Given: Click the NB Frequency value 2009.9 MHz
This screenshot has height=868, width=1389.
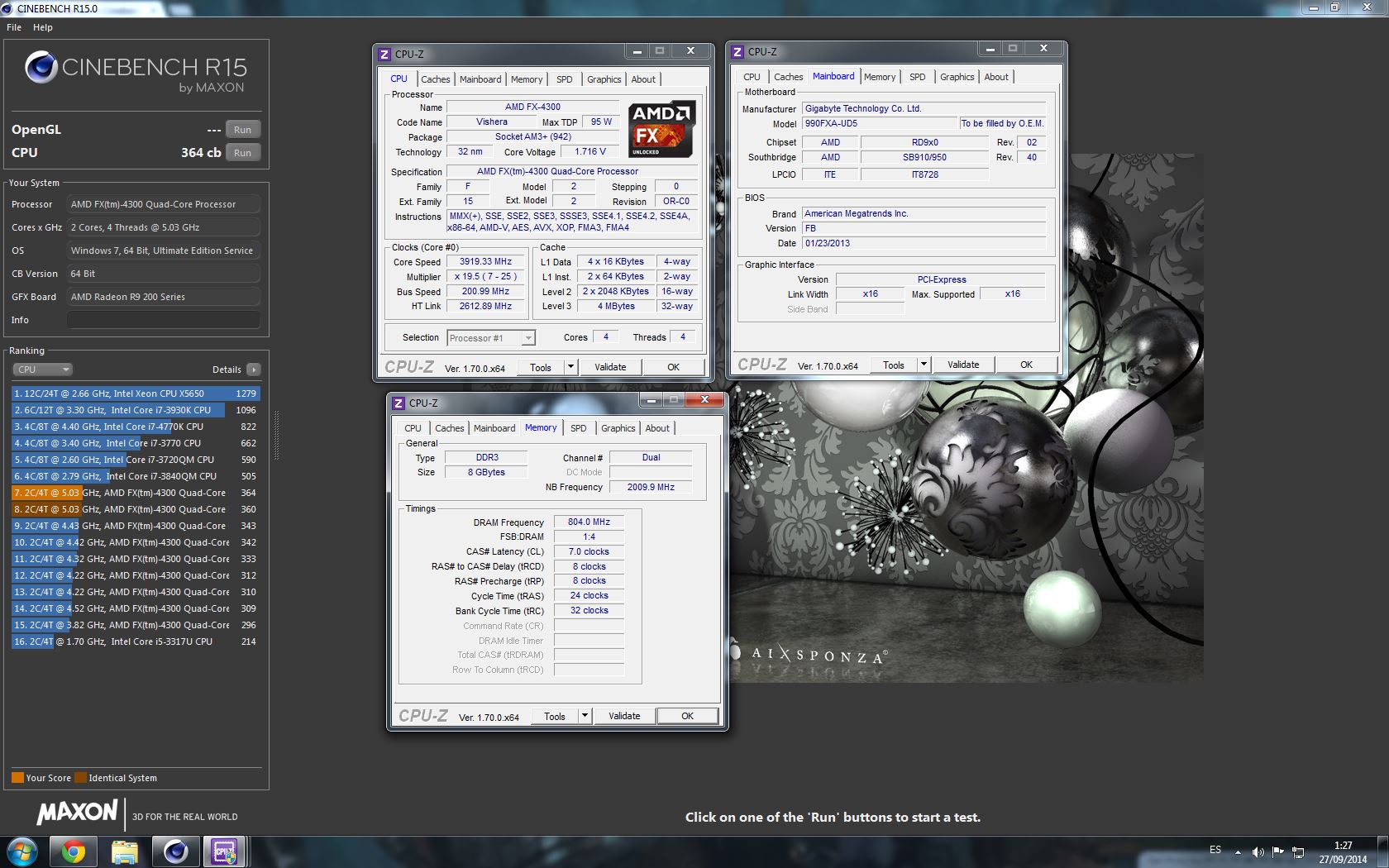Looking at the screenshot, I should 651,487.
